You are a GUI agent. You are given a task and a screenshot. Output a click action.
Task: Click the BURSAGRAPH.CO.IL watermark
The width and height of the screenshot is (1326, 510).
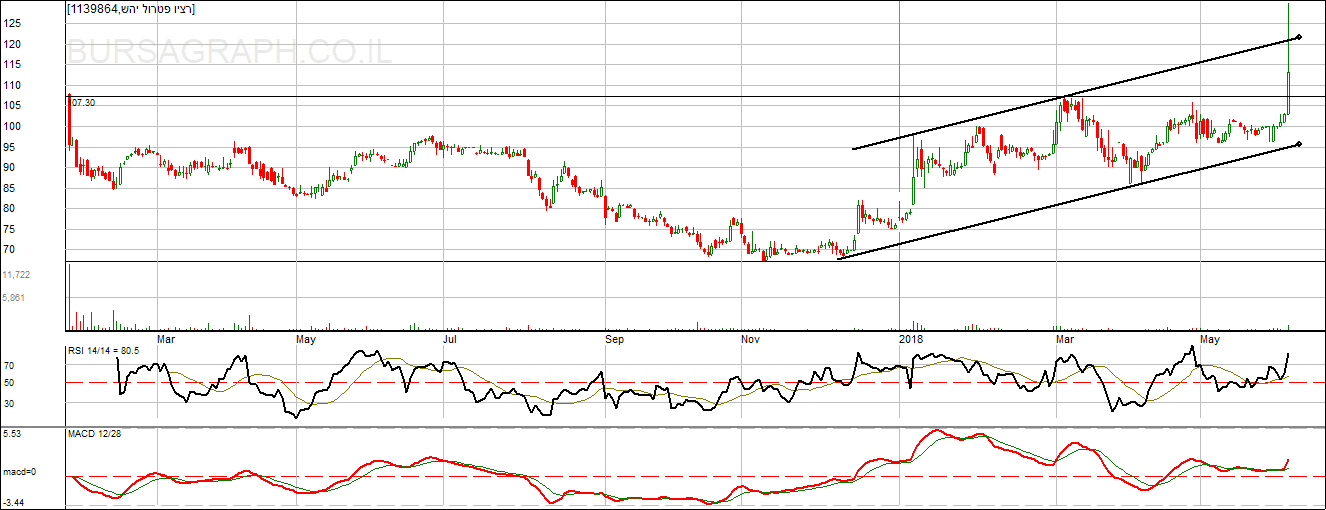coord(230,53)
